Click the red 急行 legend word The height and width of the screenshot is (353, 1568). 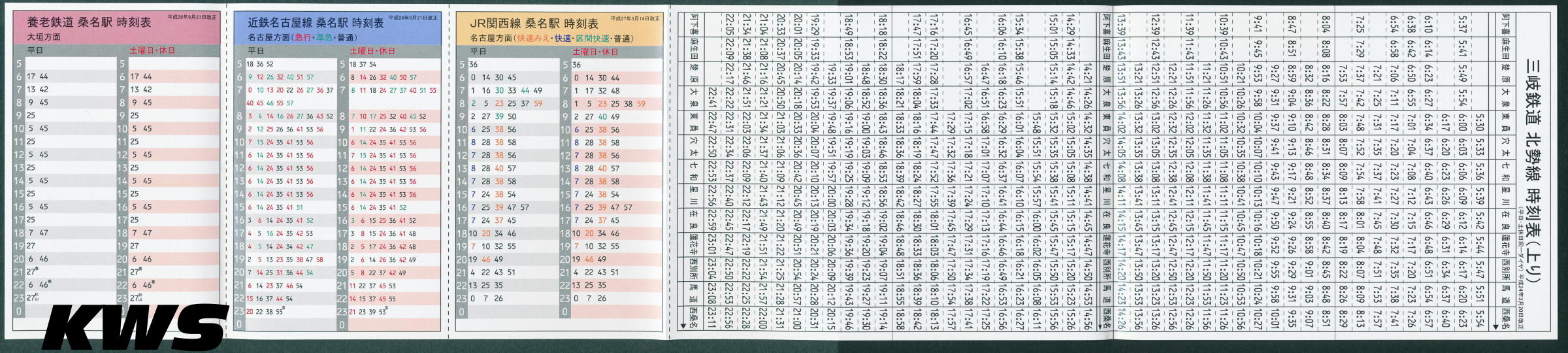click(304, 39)
